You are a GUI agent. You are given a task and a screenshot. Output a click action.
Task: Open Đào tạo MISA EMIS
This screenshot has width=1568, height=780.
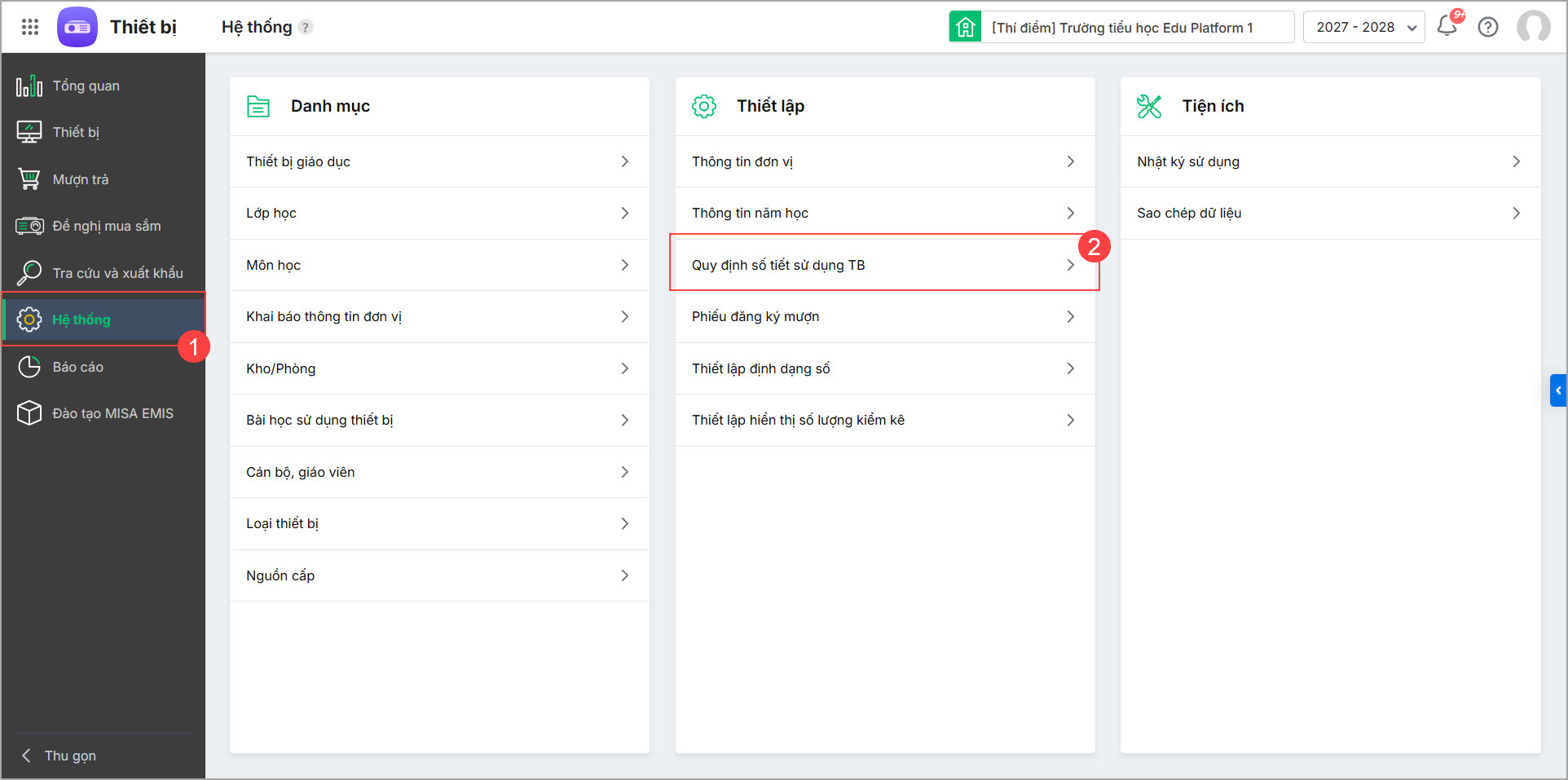pos(112,413)
